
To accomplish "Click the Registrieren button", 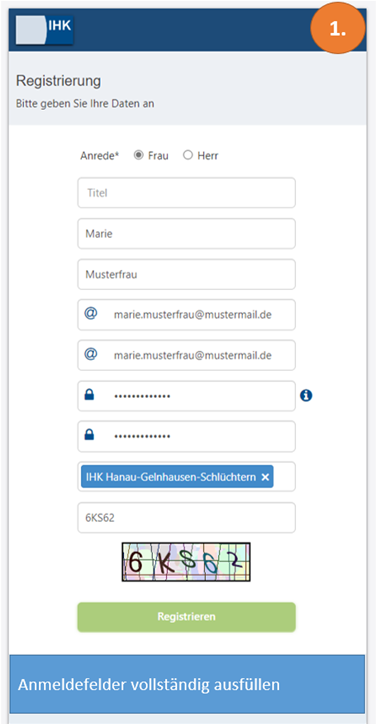I will (186, 617).
